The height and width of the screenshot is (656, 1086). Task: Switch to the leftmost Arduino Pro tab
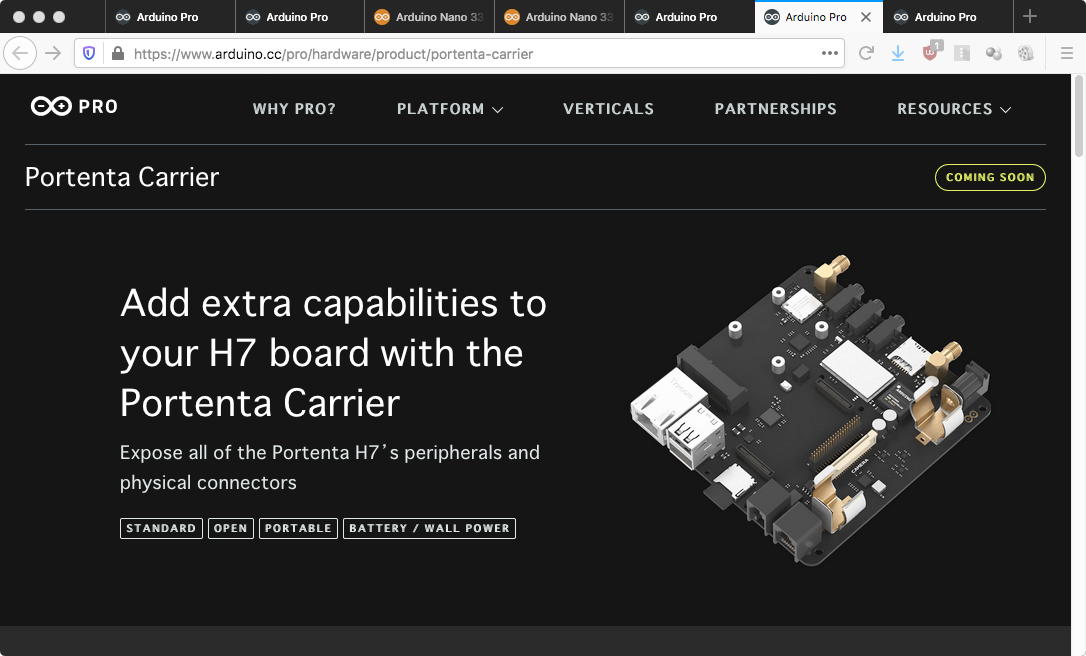(170, 17)
